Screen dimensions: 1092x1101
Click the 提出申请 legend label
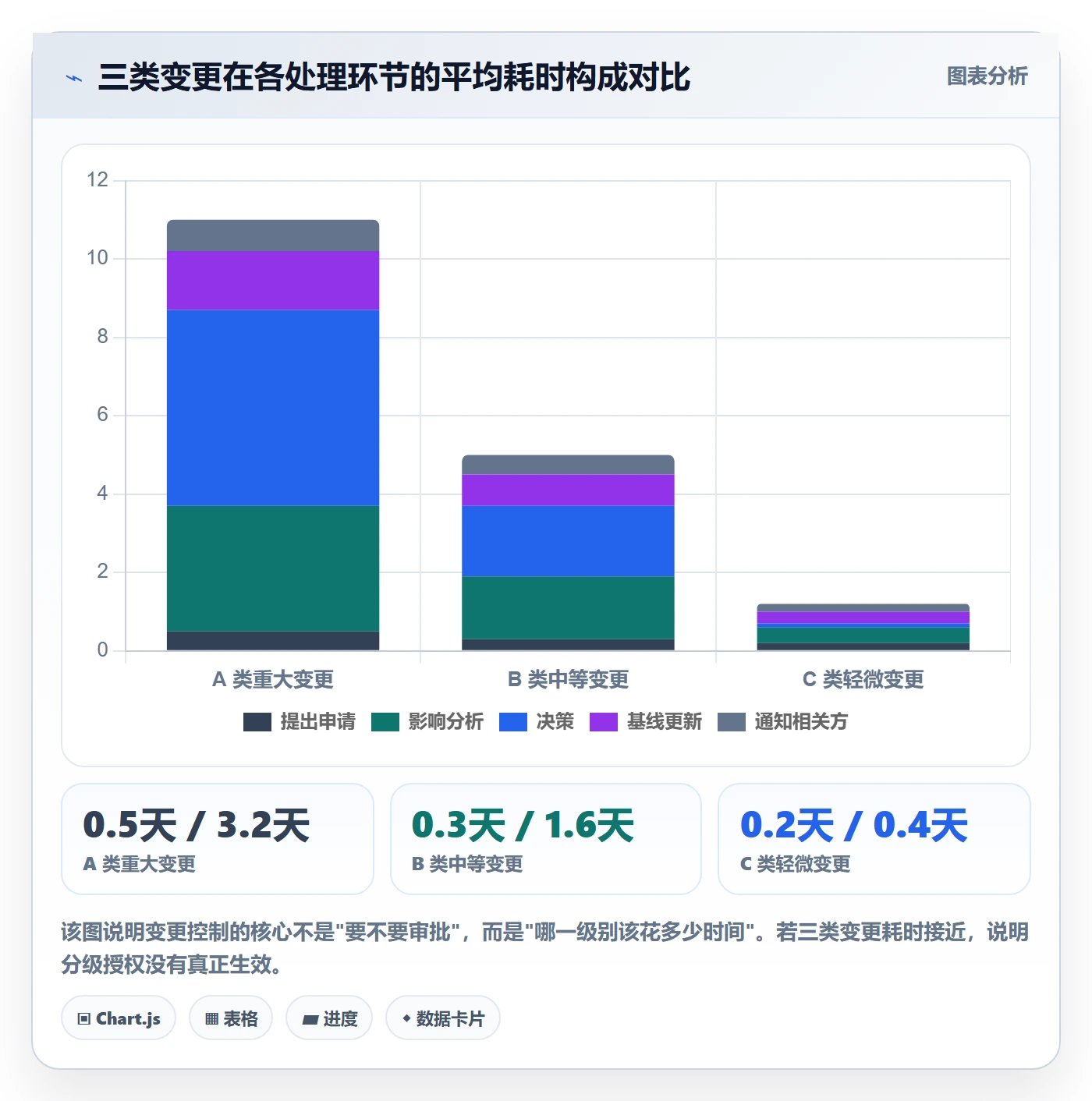pyautogui.click(x=318, y=722)
